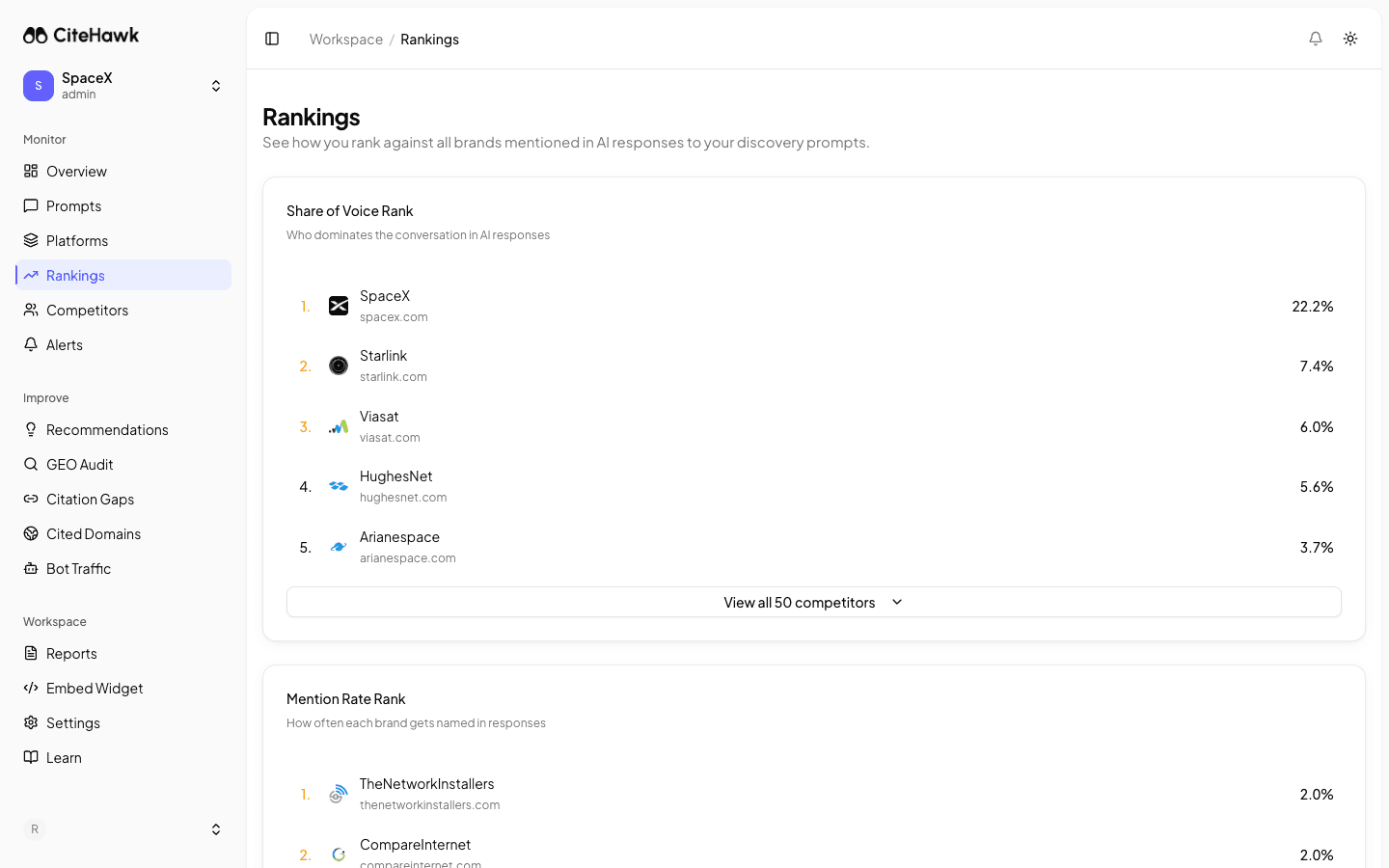Click the TheNetworkInstallers logo icon

click(339, 794)
